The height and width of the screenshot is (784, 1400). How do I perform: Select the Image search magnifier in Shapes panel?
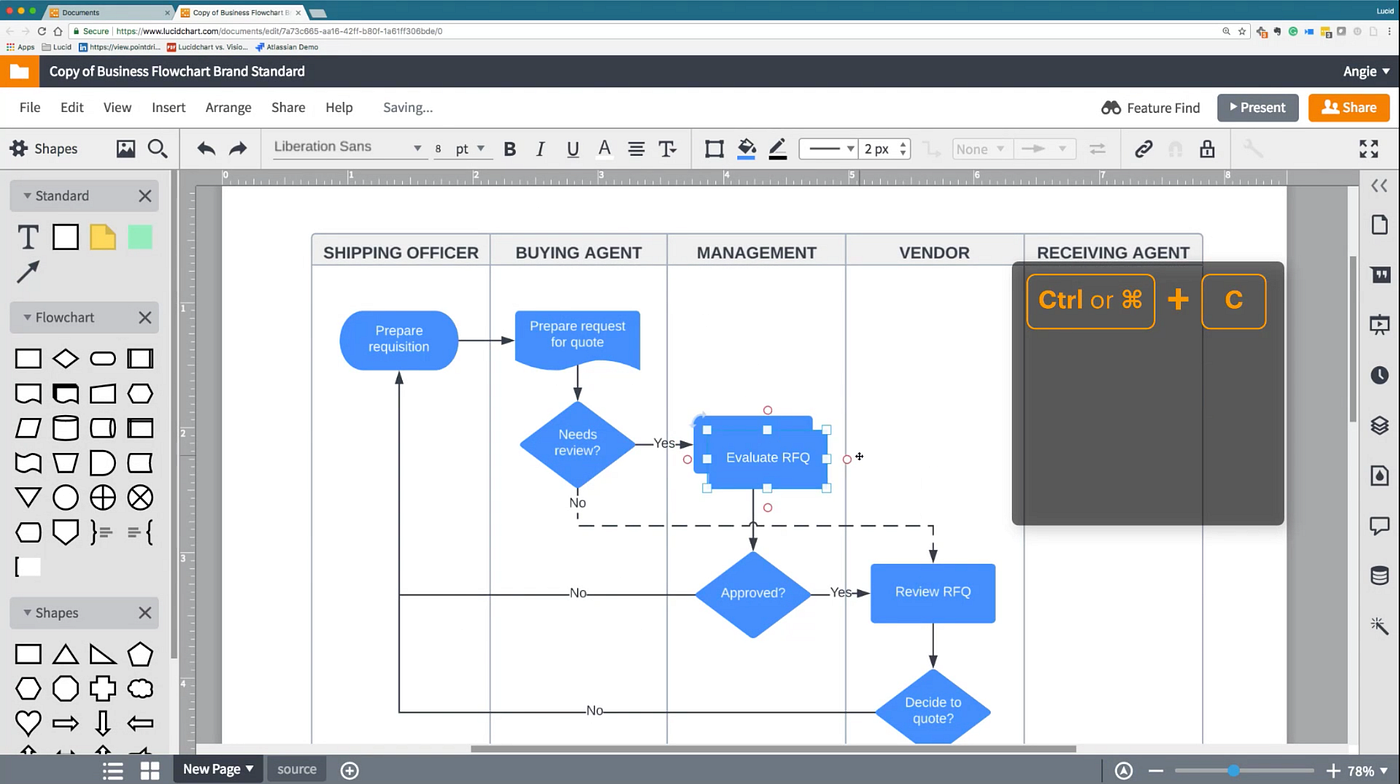click(158, 148)
